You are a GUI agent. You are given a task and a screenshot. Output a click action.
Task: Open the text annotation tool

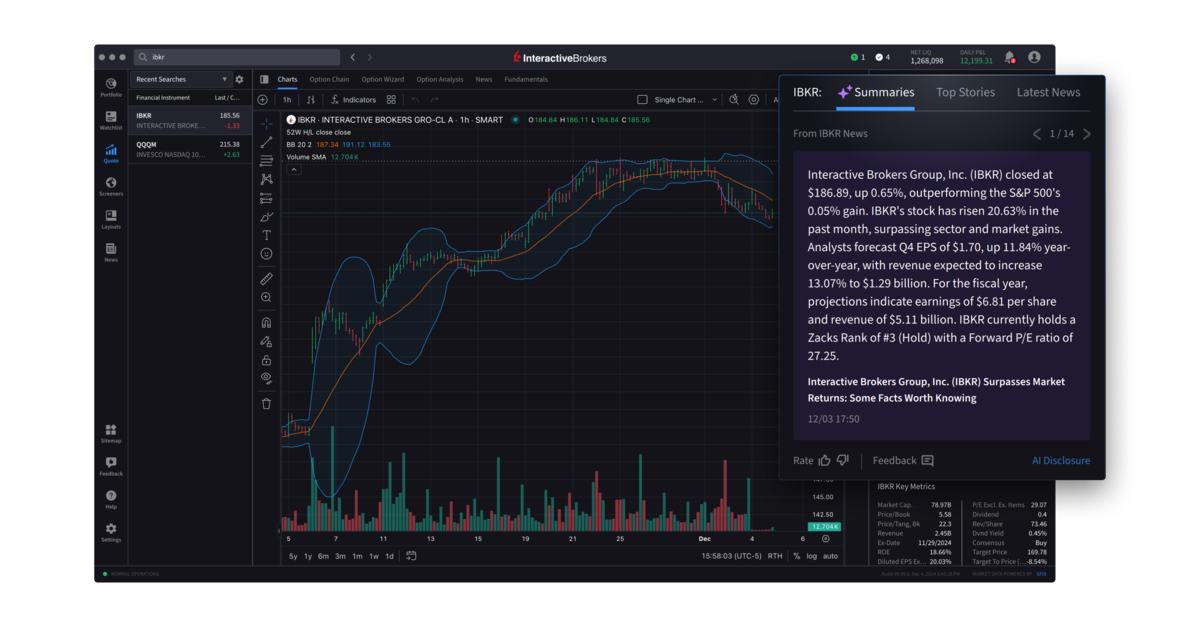click(x=266, y=235)
